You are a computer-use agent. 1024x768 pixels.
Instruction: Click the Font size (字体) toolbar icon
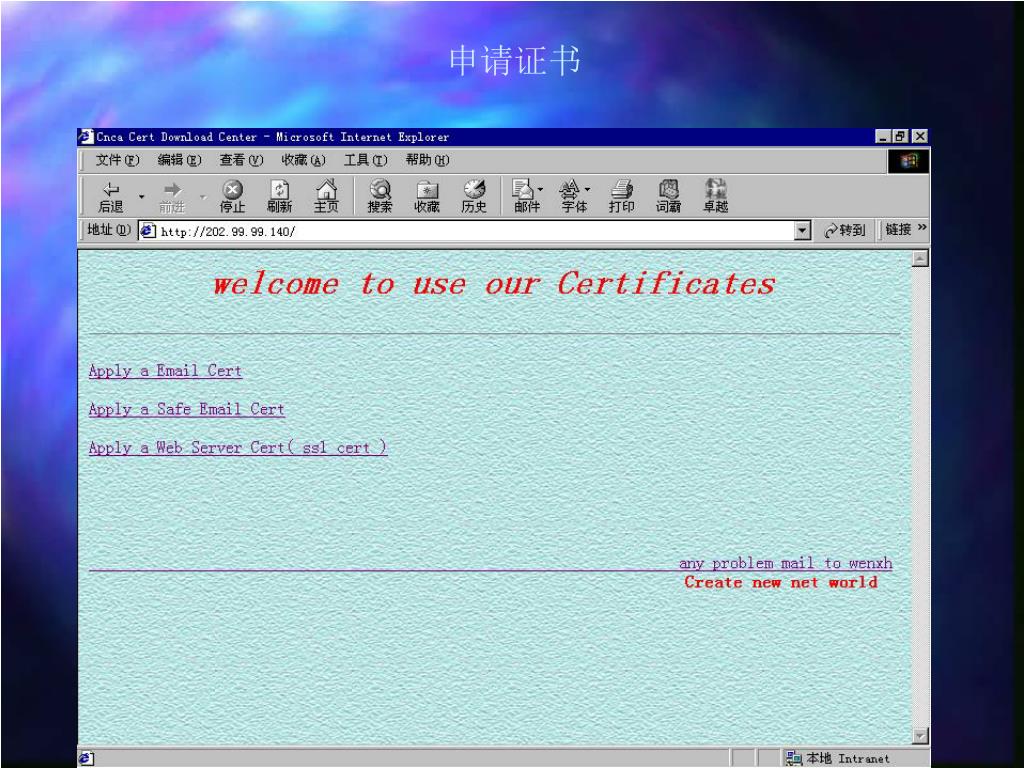point(572,196)
